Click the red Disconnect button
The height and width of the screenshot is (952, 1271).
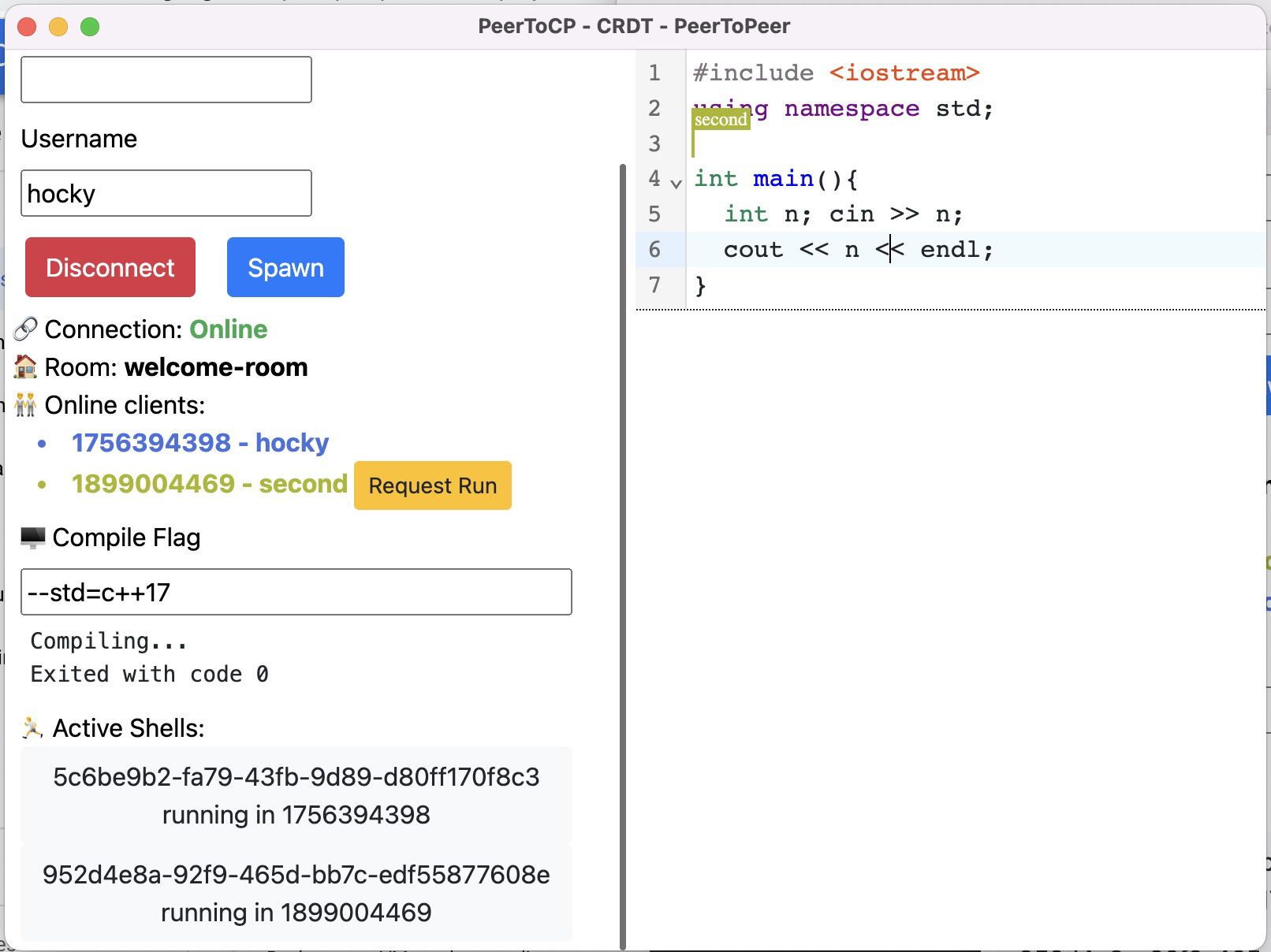tap(110, 267)
